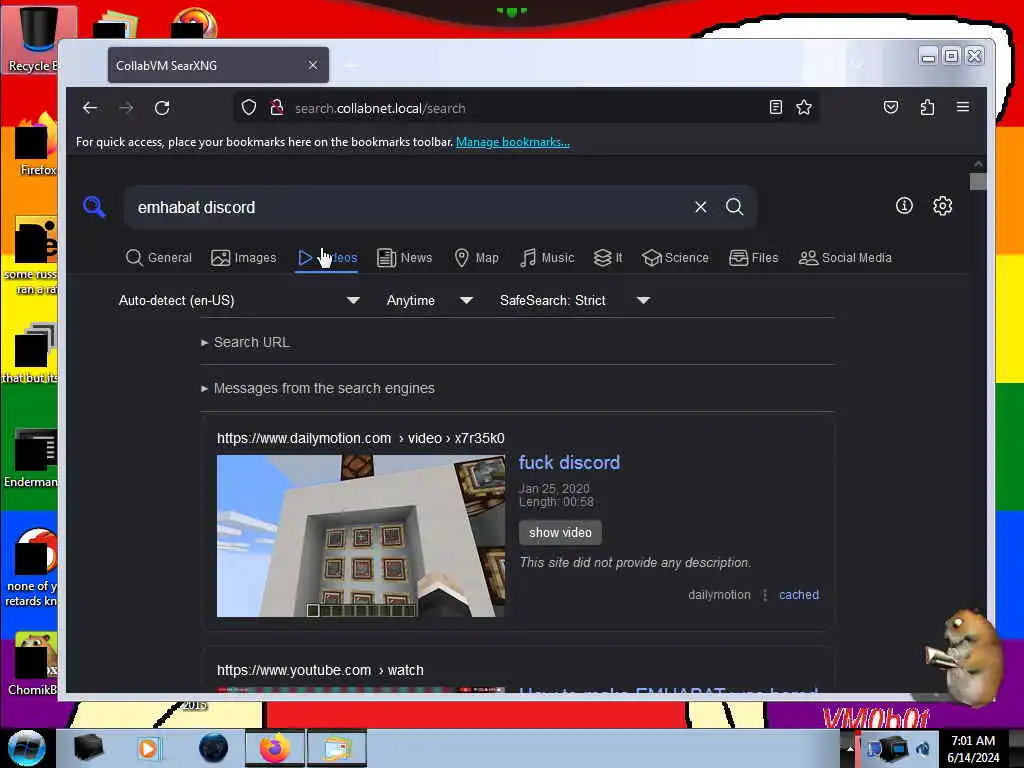Open the folder window taskbar icon

coord(336,748)
